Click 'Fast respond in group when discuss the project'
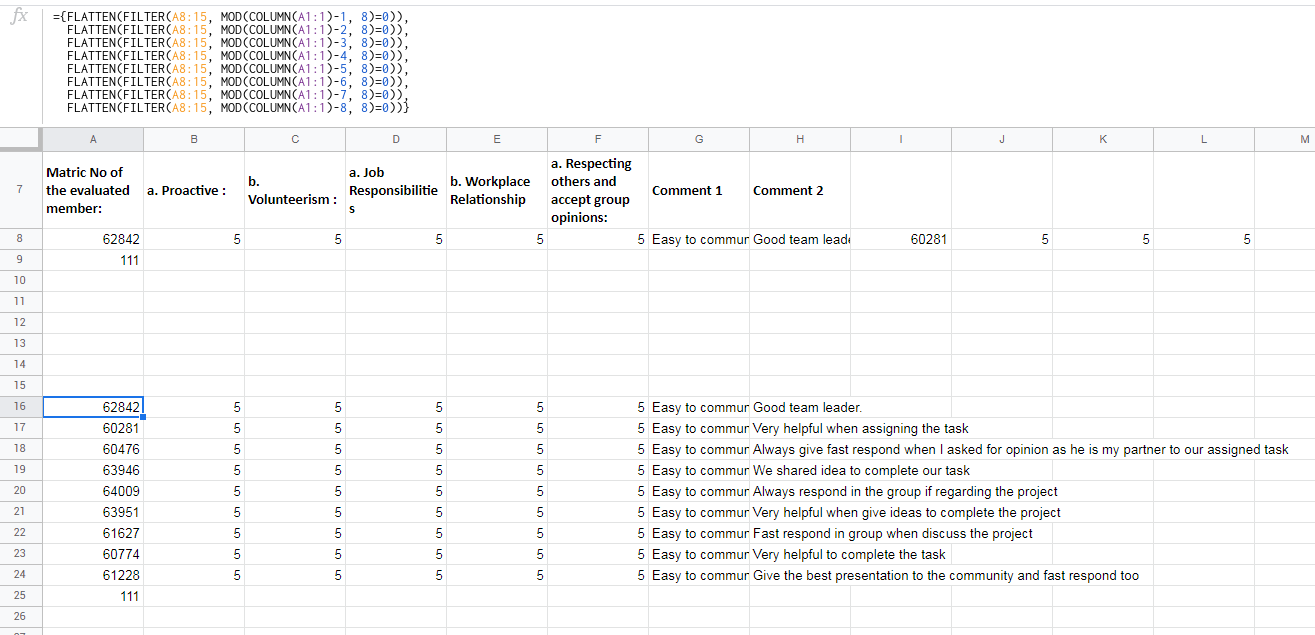The height and width of the screenshot is (635, 1315). pos(892,533)
